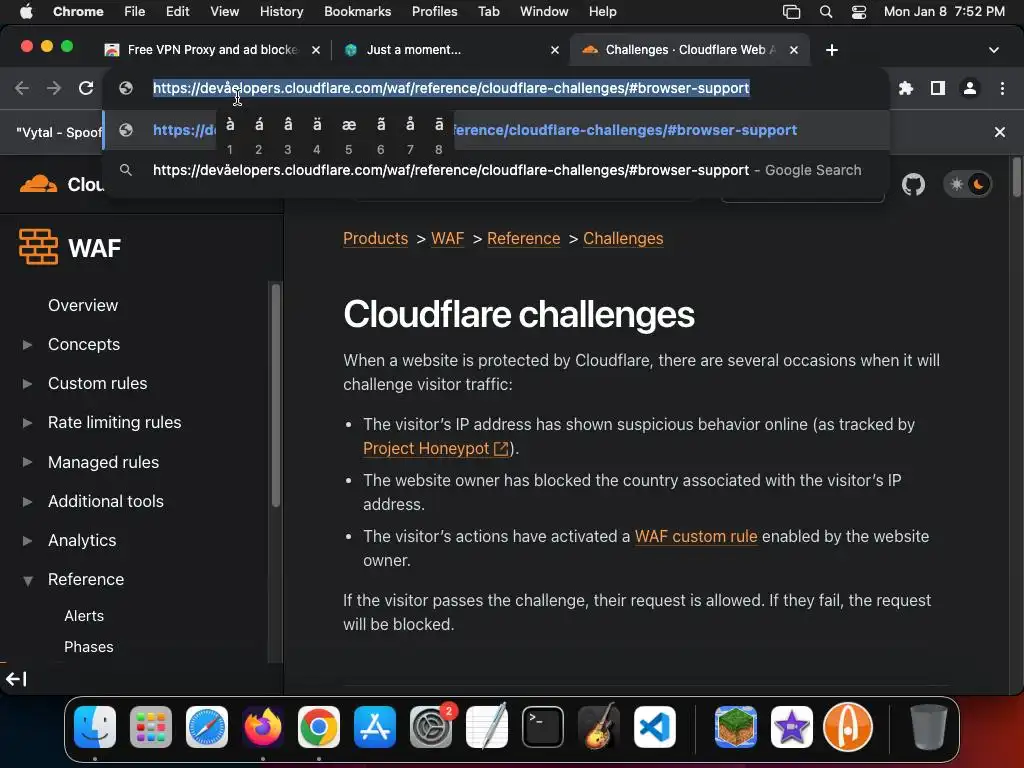Click the WAF firewall brick icon
Viewport: 1024px width, 768px height.
39,247
